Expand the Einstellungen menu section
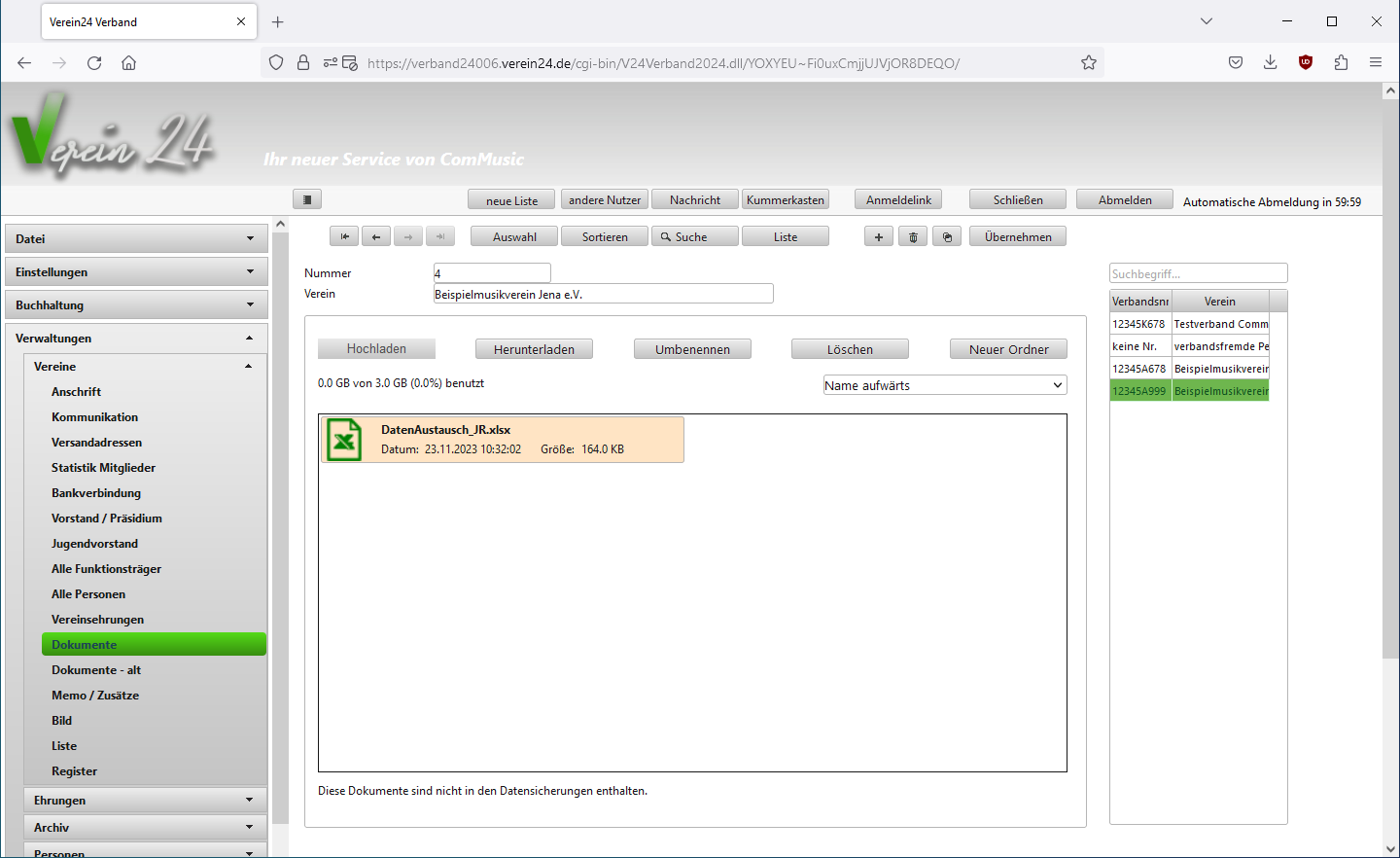This screenshot has height=858, width=1400. 136,272
